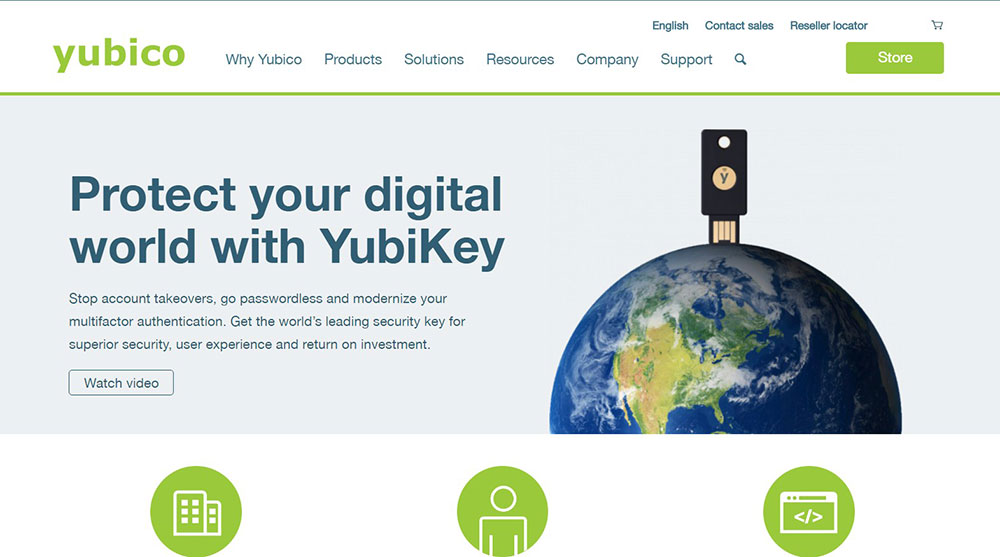Screen dimensions: 1000x557
Task: Click the YubiKey device image
Action: 724,186
